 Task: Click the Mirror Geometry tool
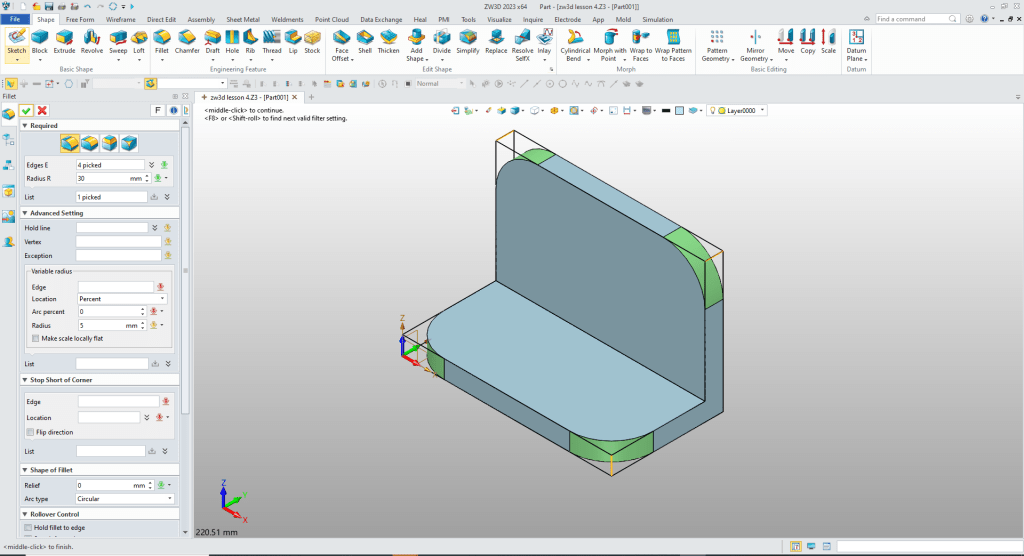click(x=755, y=45)
